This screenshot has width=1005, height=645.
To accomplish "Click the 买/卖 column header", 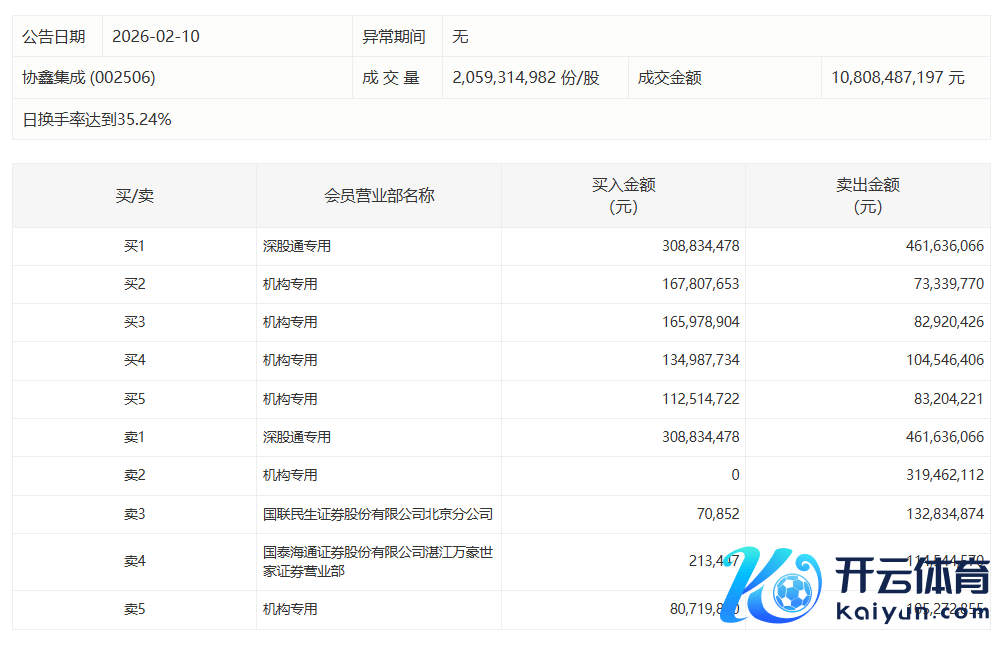I will click(x=134, y=196).
